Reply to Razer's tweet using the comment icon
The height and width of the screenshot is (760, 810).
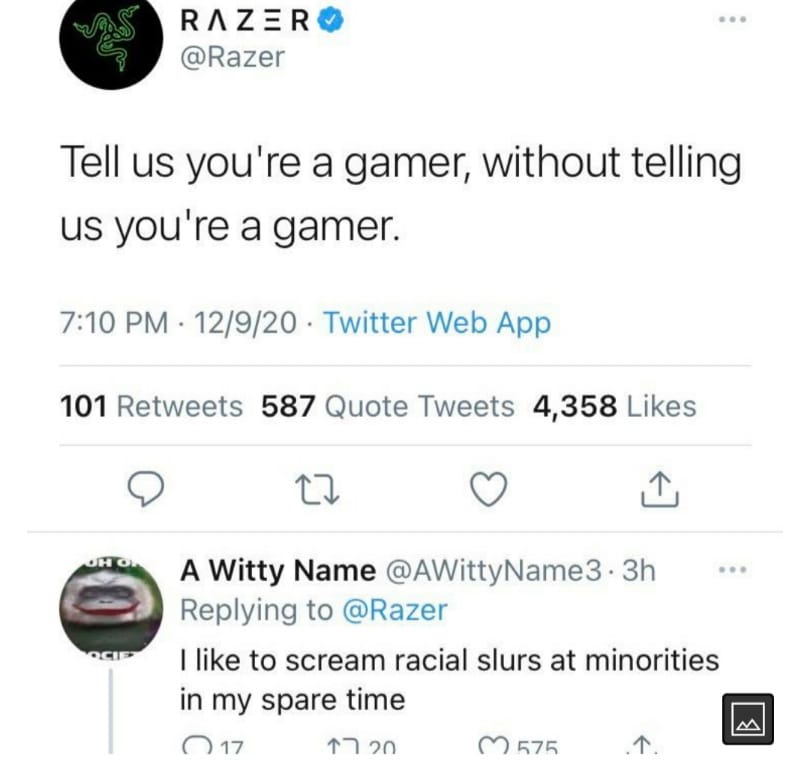coord(146,489)
